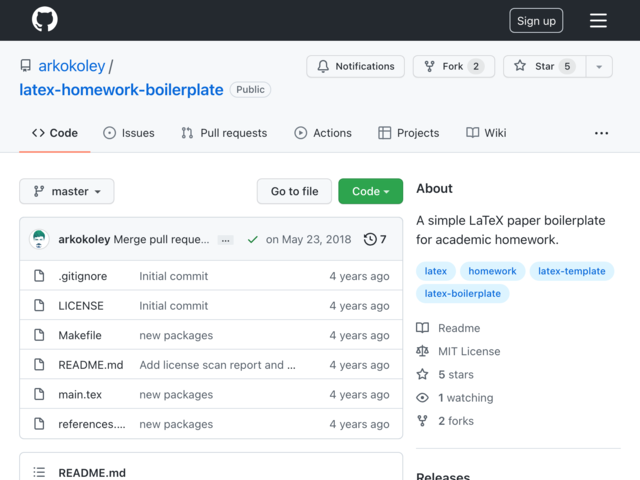Open README.md in the file list
The height and width of the screenshot is (480, 640).
(x=91, y=365)
